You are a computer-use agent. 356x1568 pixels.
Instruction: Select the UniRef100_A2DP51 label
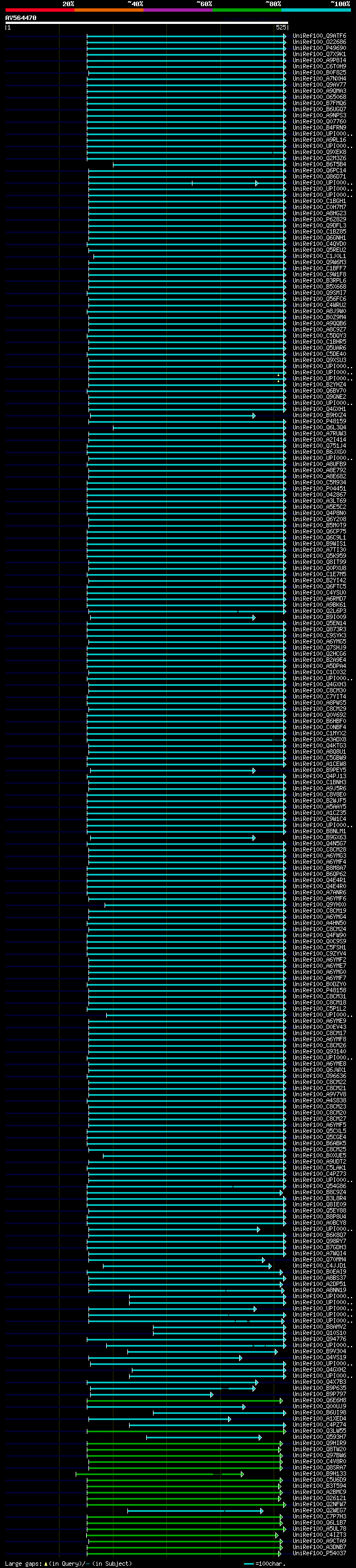click(x=319, y=1284)
